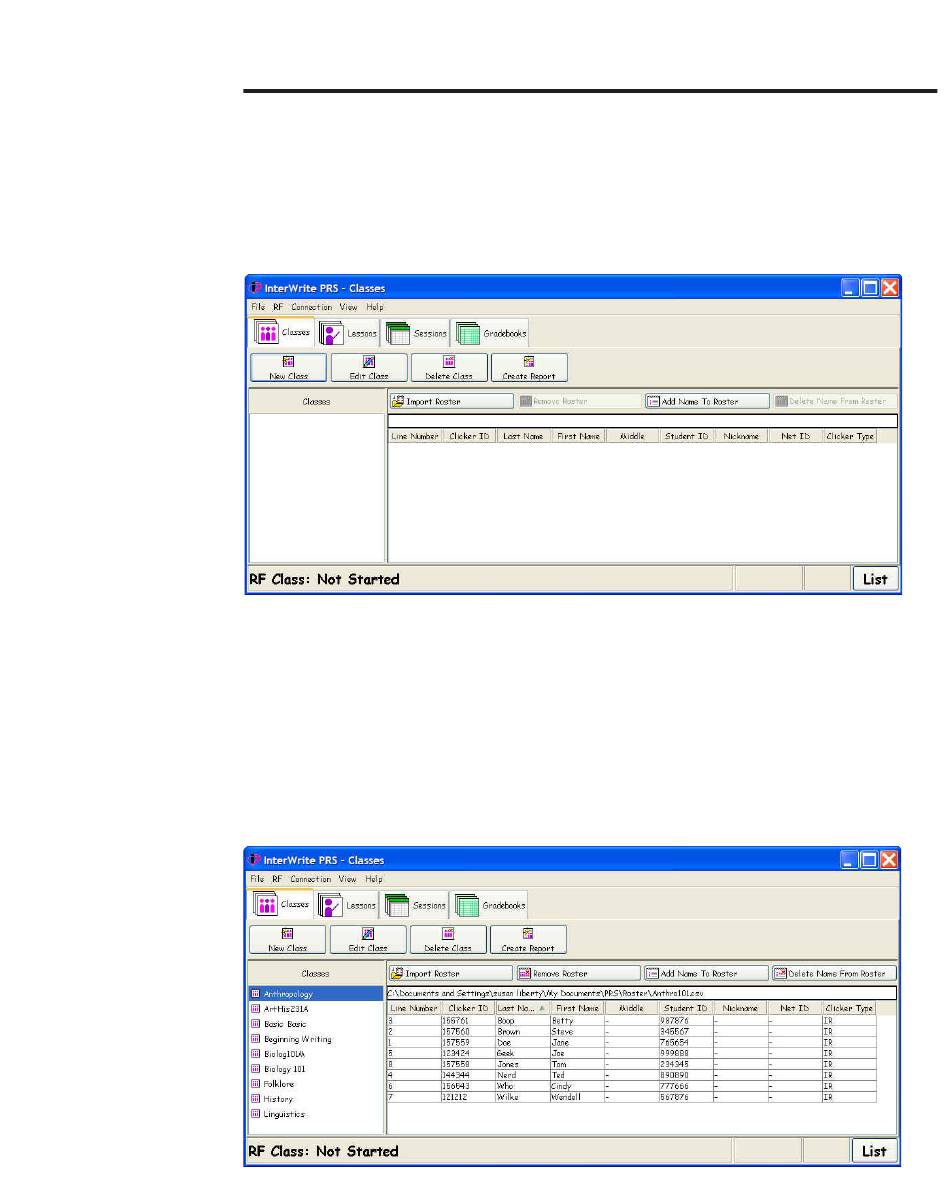Click the class icon beside ArtHis231A
Image resolution: width=950 pixels, height=1181 pixels.
tap(255, 1009)
